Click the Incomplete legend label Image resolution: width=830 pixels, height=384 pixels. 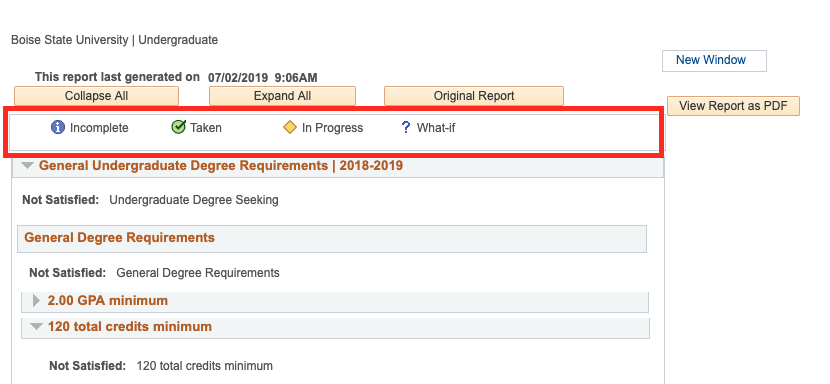[99, 128]
